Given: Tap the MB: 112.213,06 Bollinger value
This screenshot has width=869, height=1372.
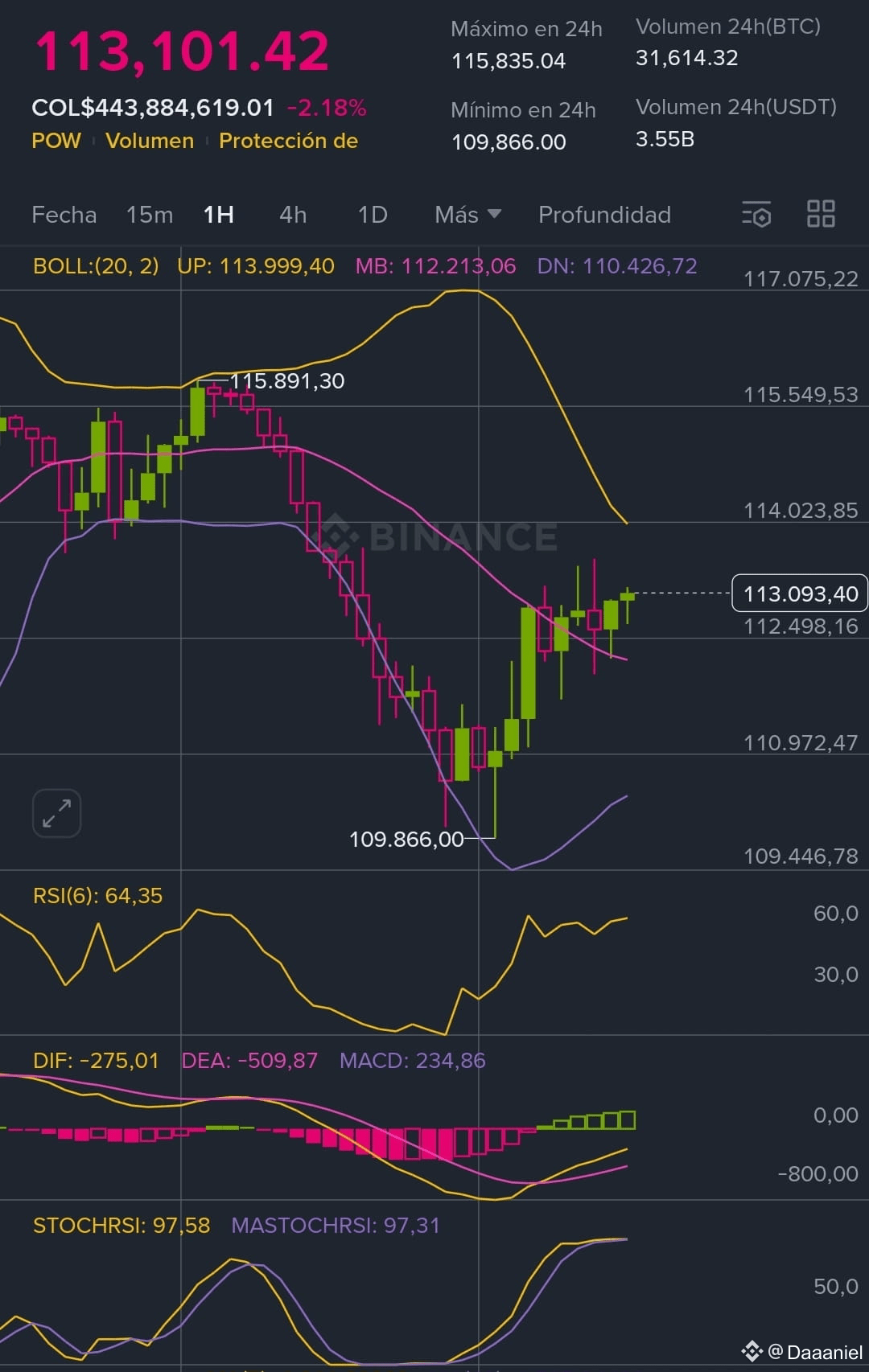Looking at the screenshot, I should [435, 266].
